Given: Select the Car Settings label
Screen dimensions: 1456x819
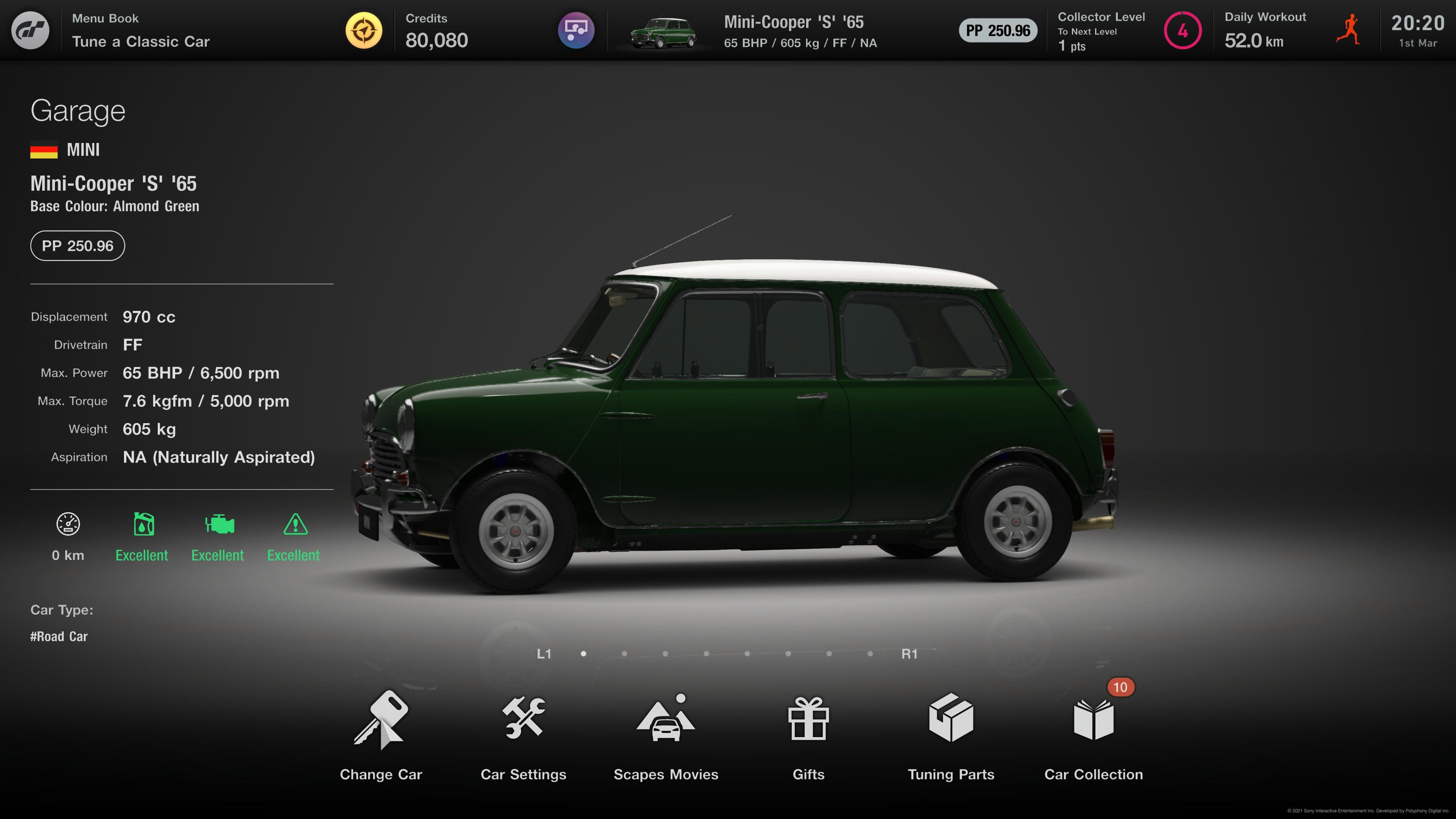Looking at the screenshot, I should tap(523, 774).
